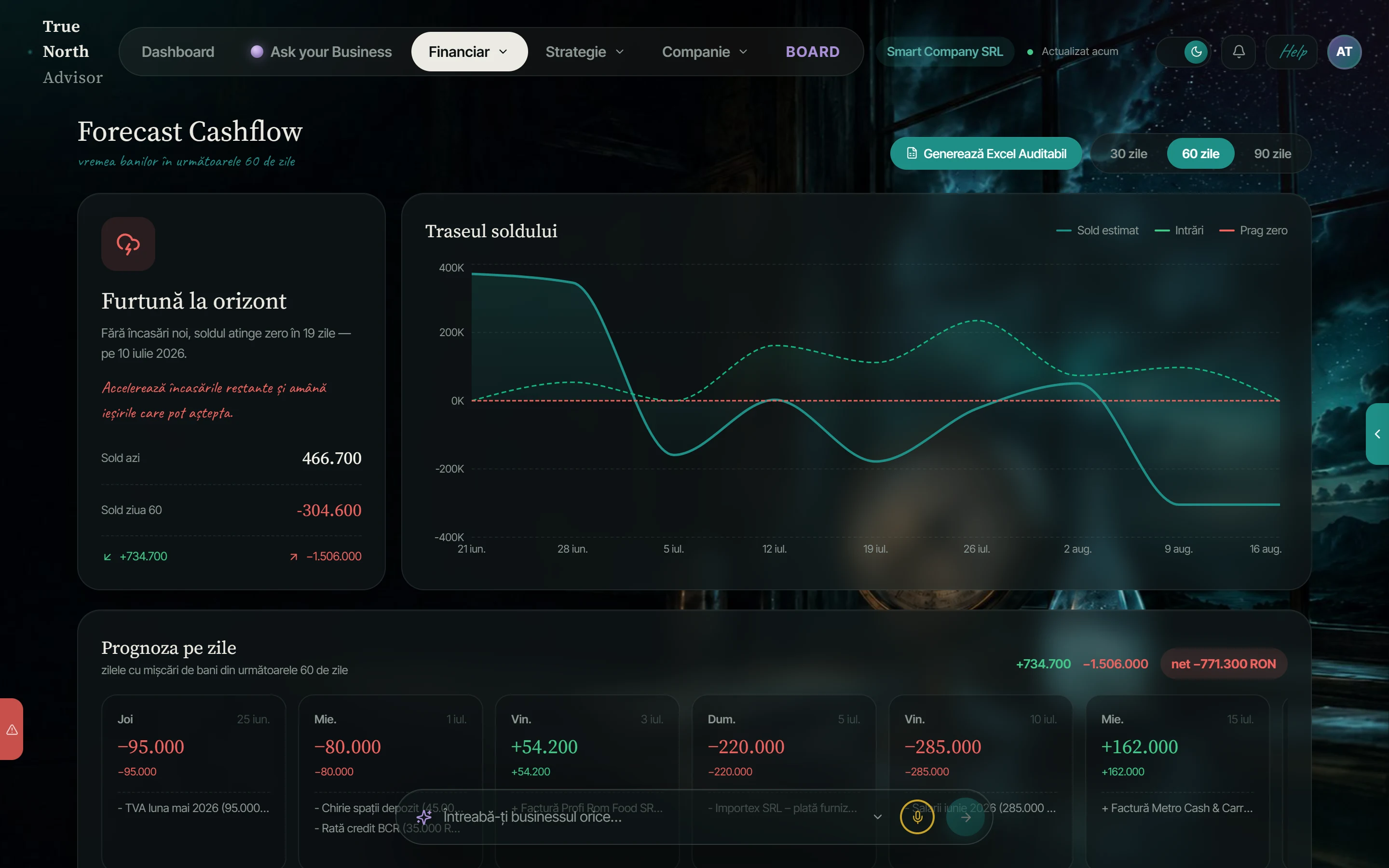The image size is (1389, 868).
Task: Expand the prompt bar chevron
Action: point(878,817)
